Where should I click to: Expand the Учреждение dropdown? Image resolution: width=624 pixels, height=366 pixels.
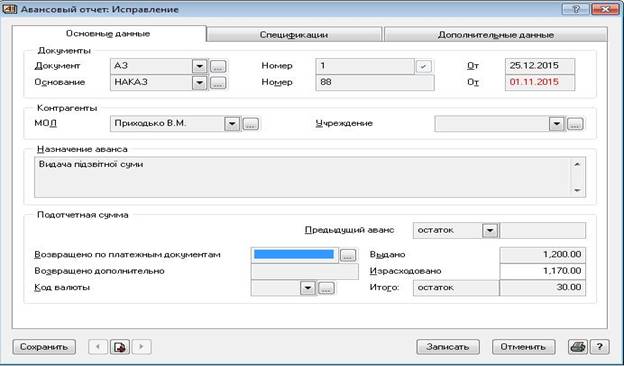[x=557, y=124]
